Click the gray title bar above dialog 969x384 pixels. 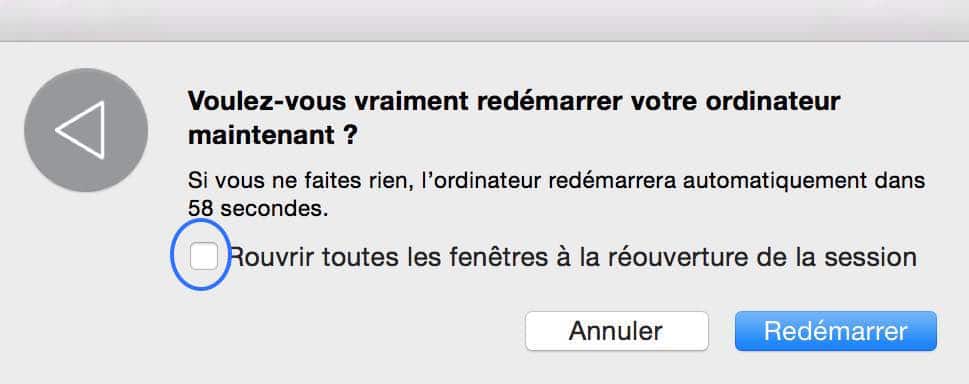[484, 20]
